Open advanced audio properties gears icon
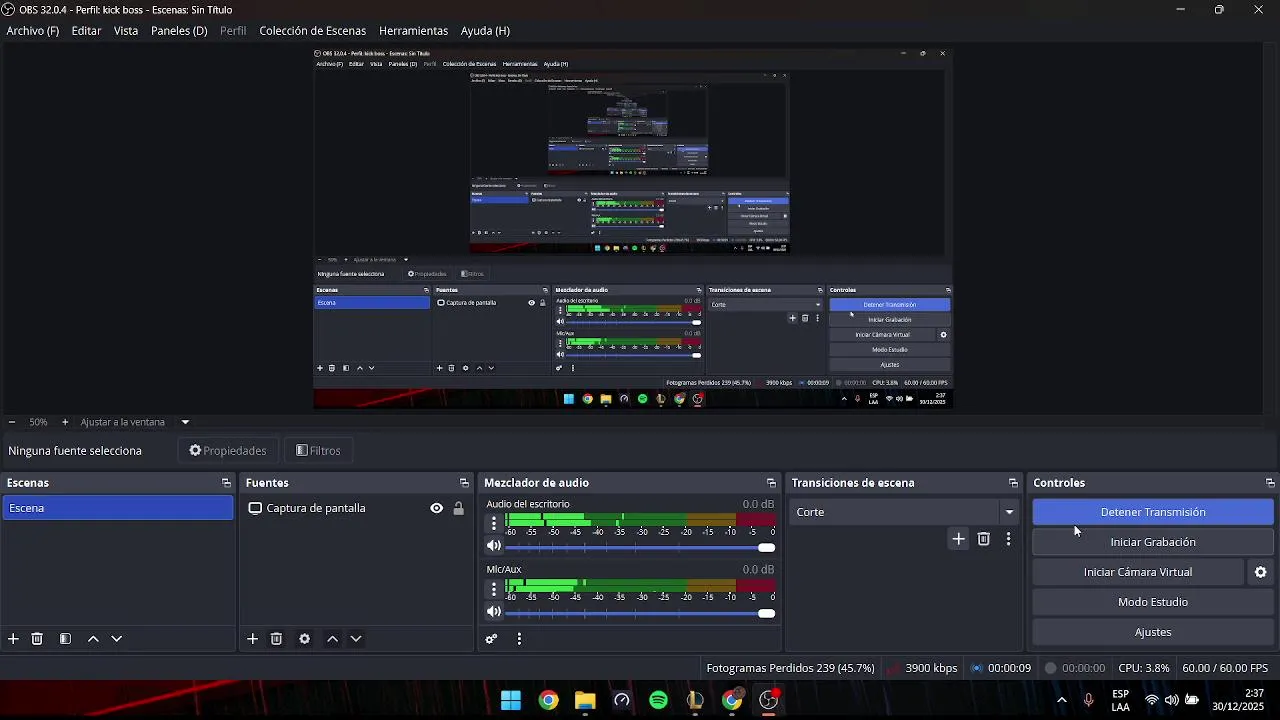Screen dimensions: 1280x720 (x=491, y=639)
